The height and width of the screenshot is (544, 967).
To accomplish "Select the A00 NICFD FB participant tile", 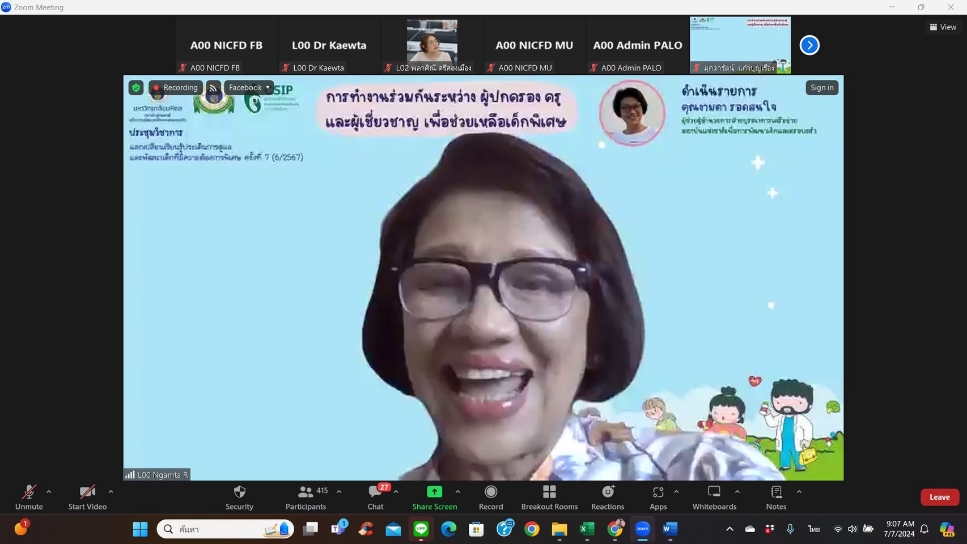I will [226, 45].
